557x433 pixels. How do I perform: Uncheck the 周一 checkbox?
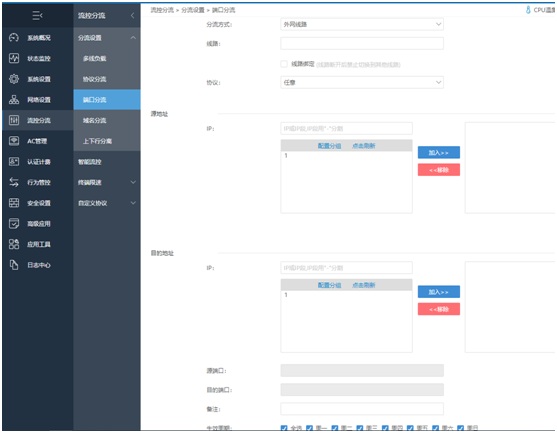[x=309, y=428]
